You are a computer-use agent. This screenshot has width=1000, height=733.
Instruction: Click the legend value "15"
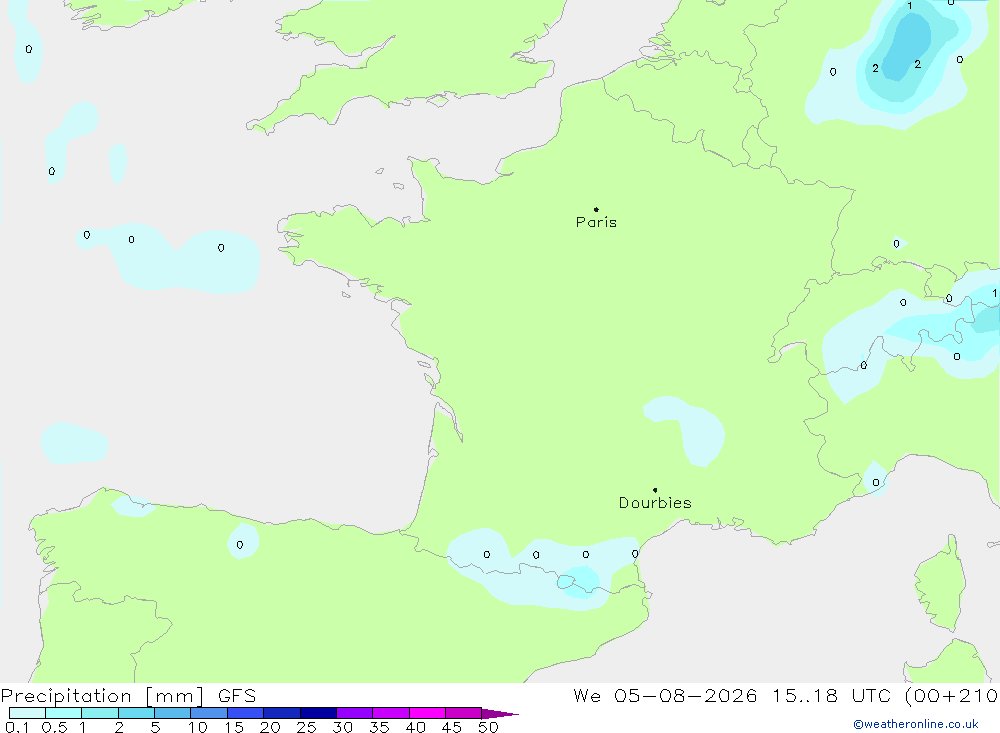point(234,727)
